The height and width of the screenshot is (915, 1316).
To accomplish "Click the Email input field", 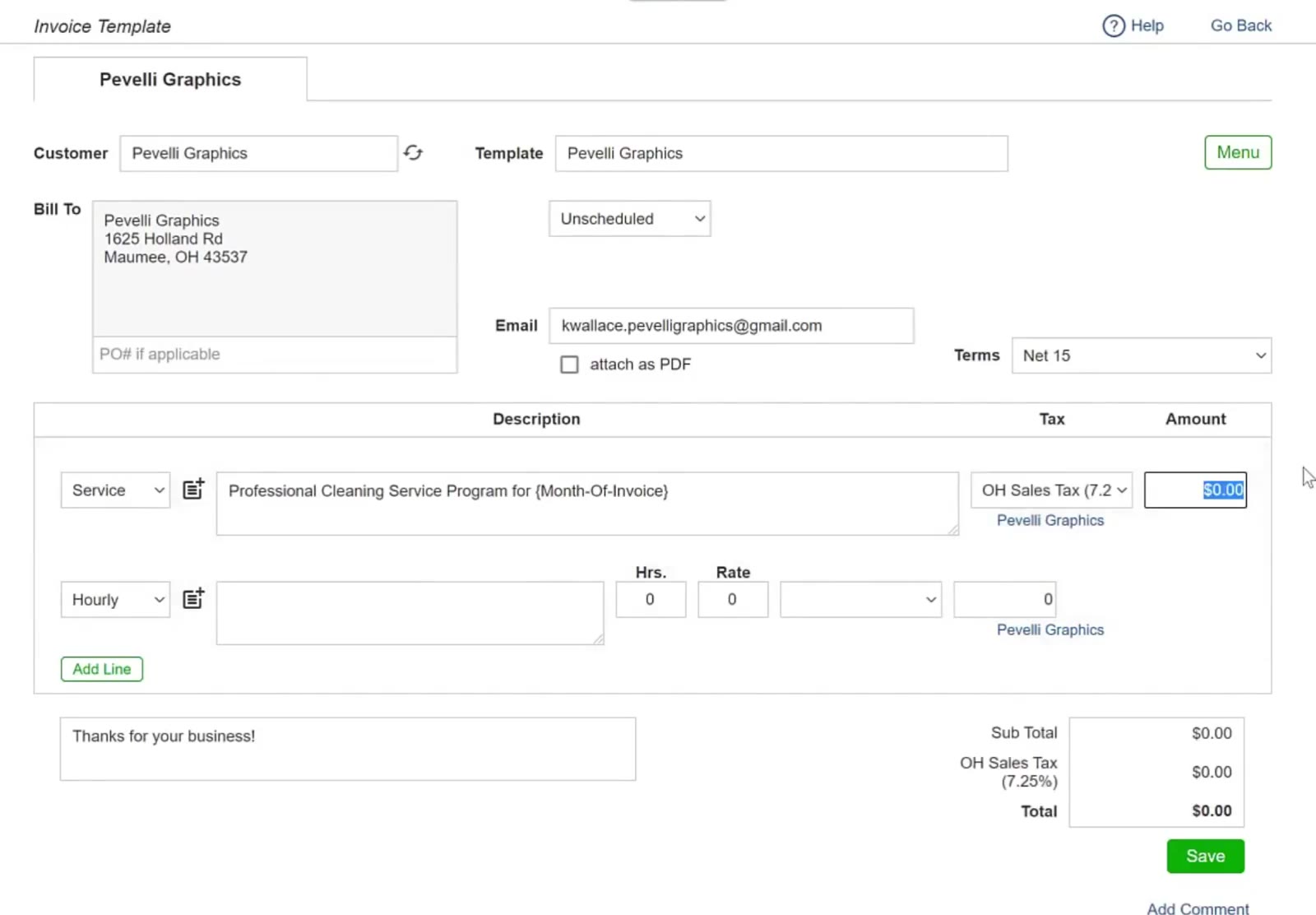I will point(731,326).
